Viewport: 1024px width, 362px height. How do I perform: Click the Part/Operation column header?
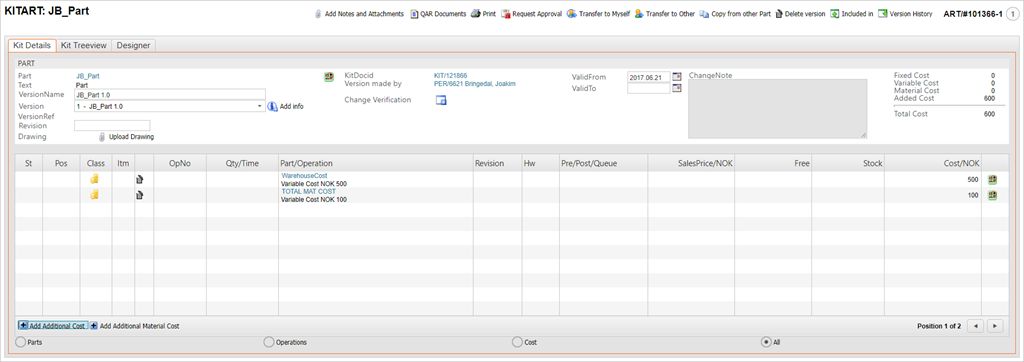coord(375,163)
